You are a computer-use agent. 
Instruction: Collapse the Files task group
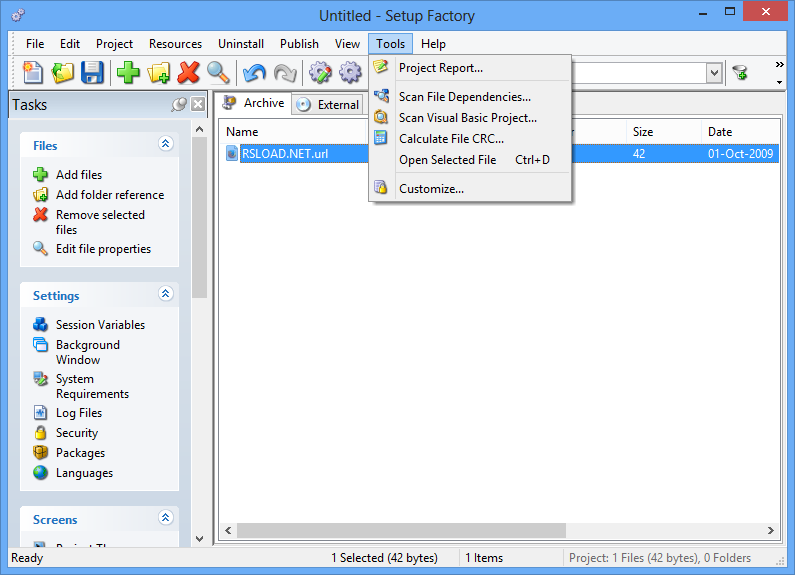click(165, 144)
